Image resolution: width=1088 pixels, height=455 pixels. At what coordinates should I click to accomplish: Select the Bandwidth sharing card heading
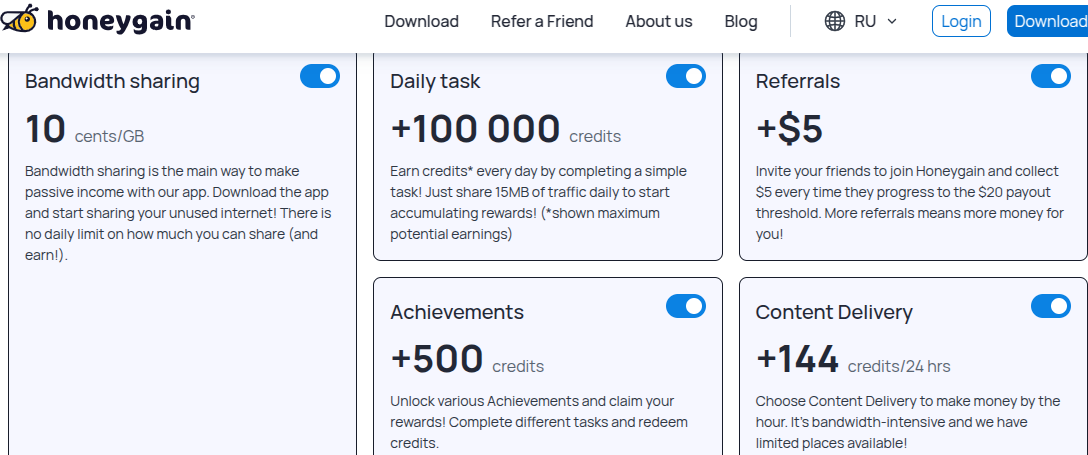click(x=112, y=81)
